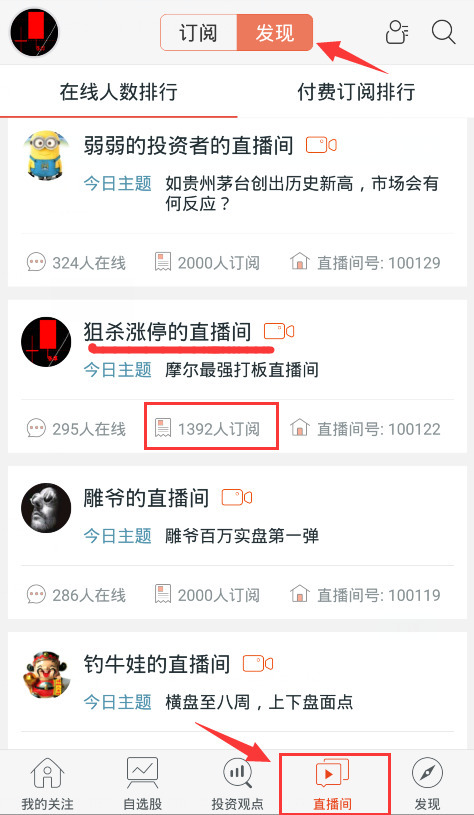Tap the camera icon beside 钓牛娃的直播间

[x=258, y=664]
